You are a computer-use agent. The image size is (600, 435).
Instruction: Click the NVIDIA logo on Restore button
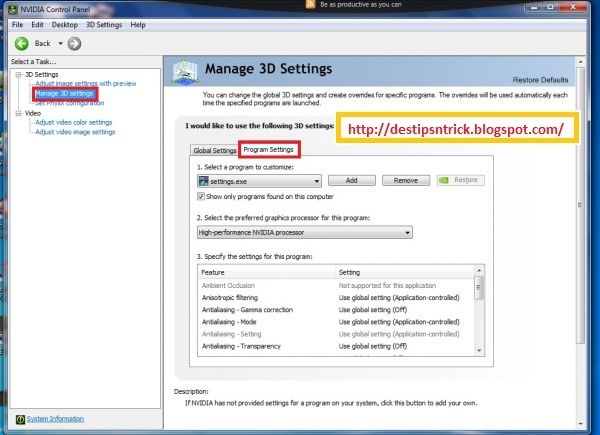pos(444,180)
